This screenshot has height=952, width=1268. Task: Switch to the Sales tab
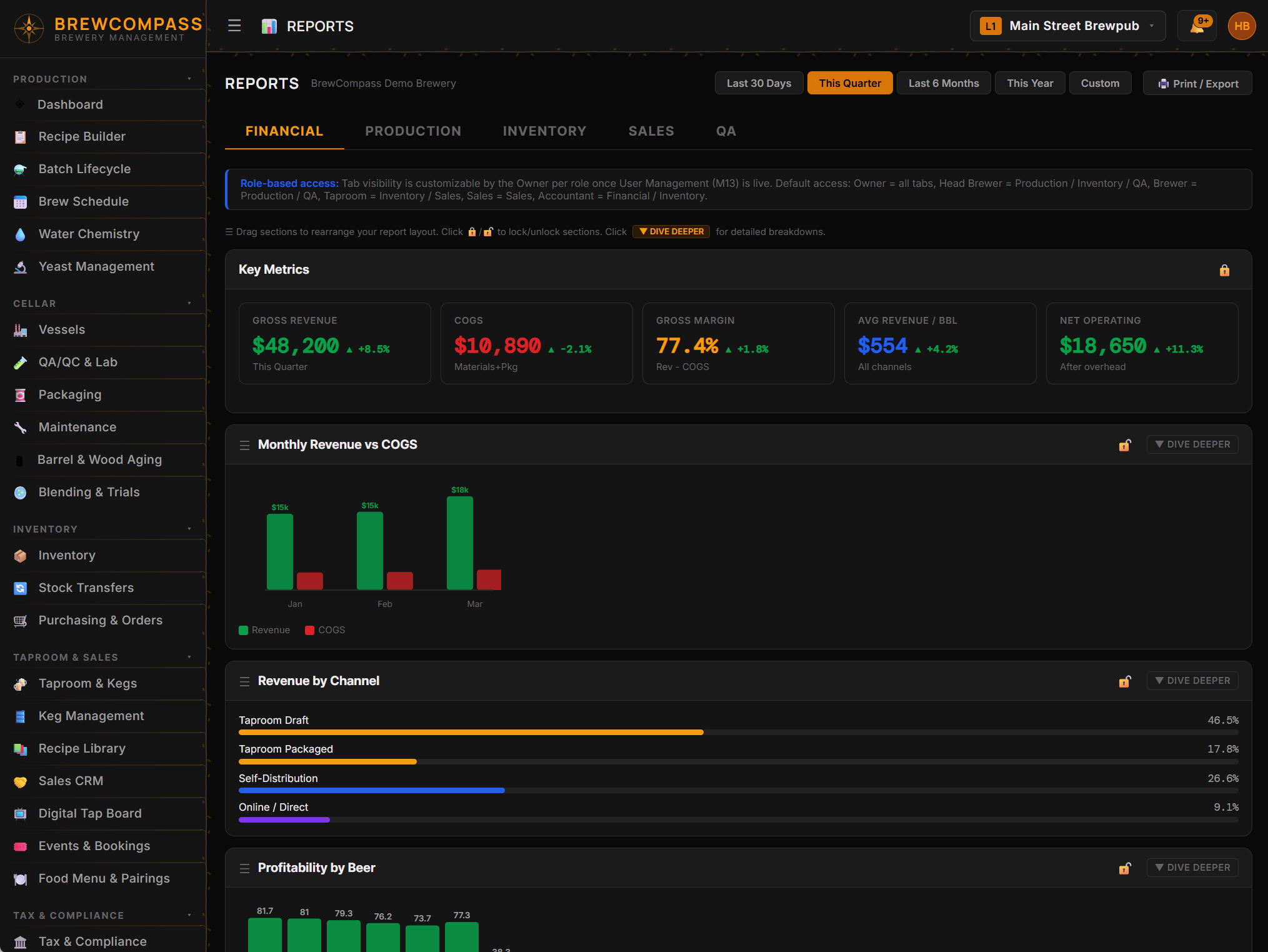(651, 131)
